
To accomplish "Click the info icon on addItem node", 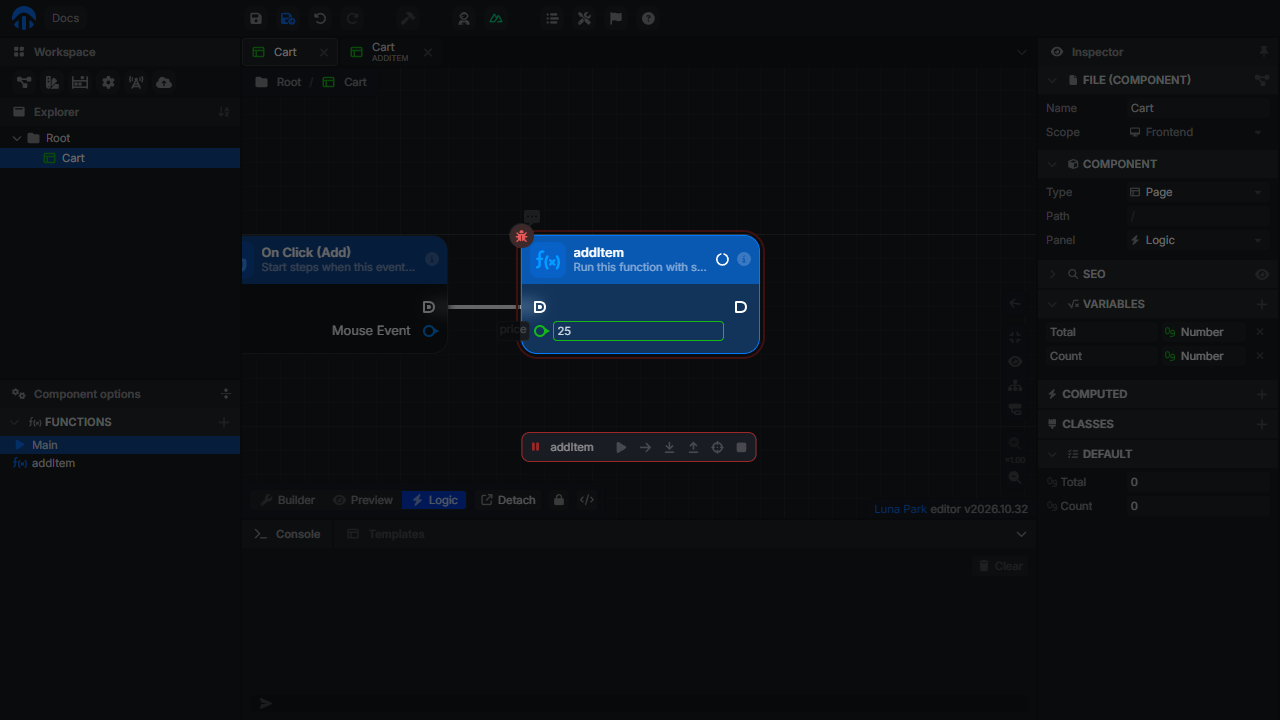I will (744, 259).
